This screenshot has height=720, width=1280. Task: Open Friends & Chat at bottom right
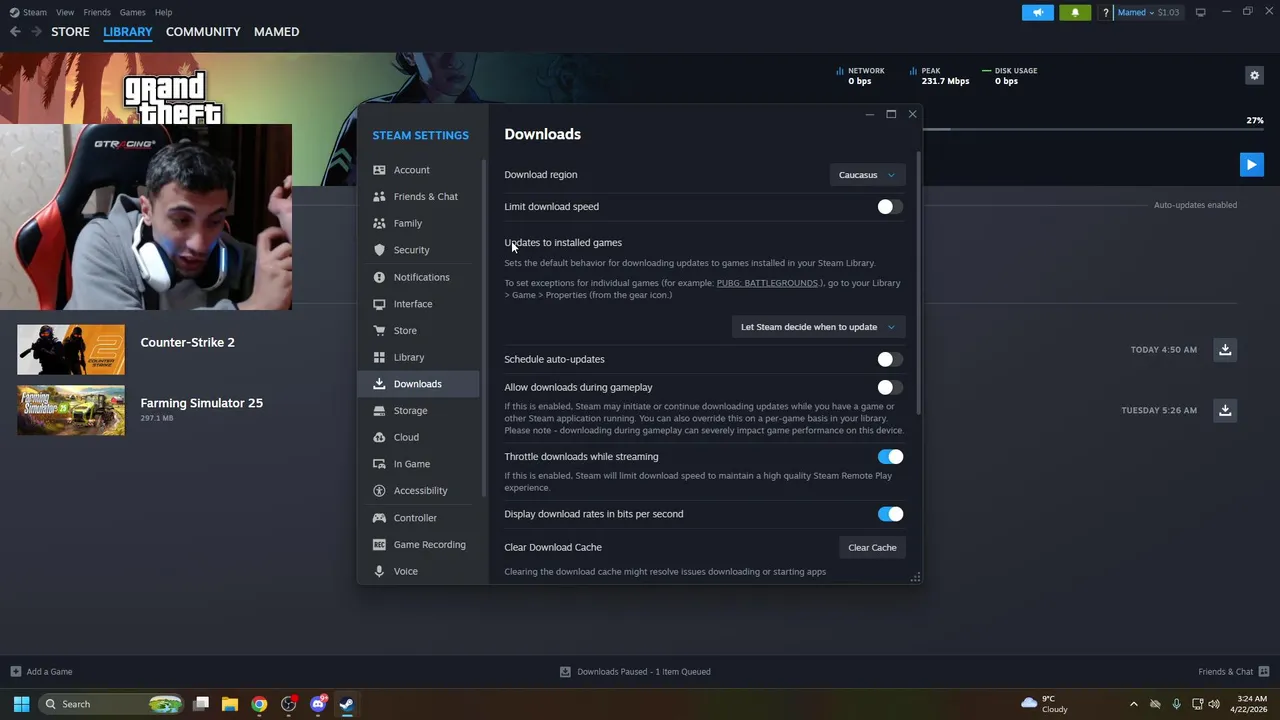(1233, 672)
